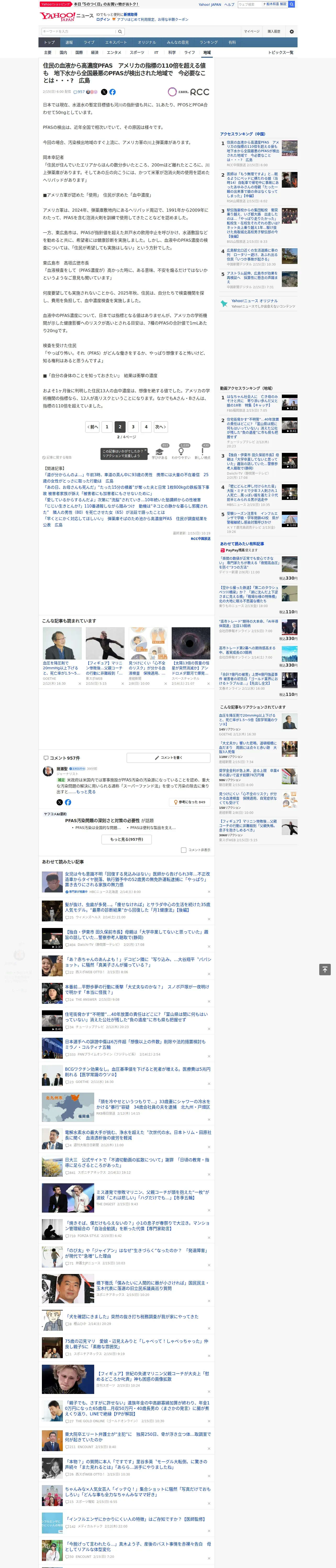Click the 新しい視点 exclamation reaction
This screenshot has width=336, height=1568.
pyautogui.click(x=203, y=452)
